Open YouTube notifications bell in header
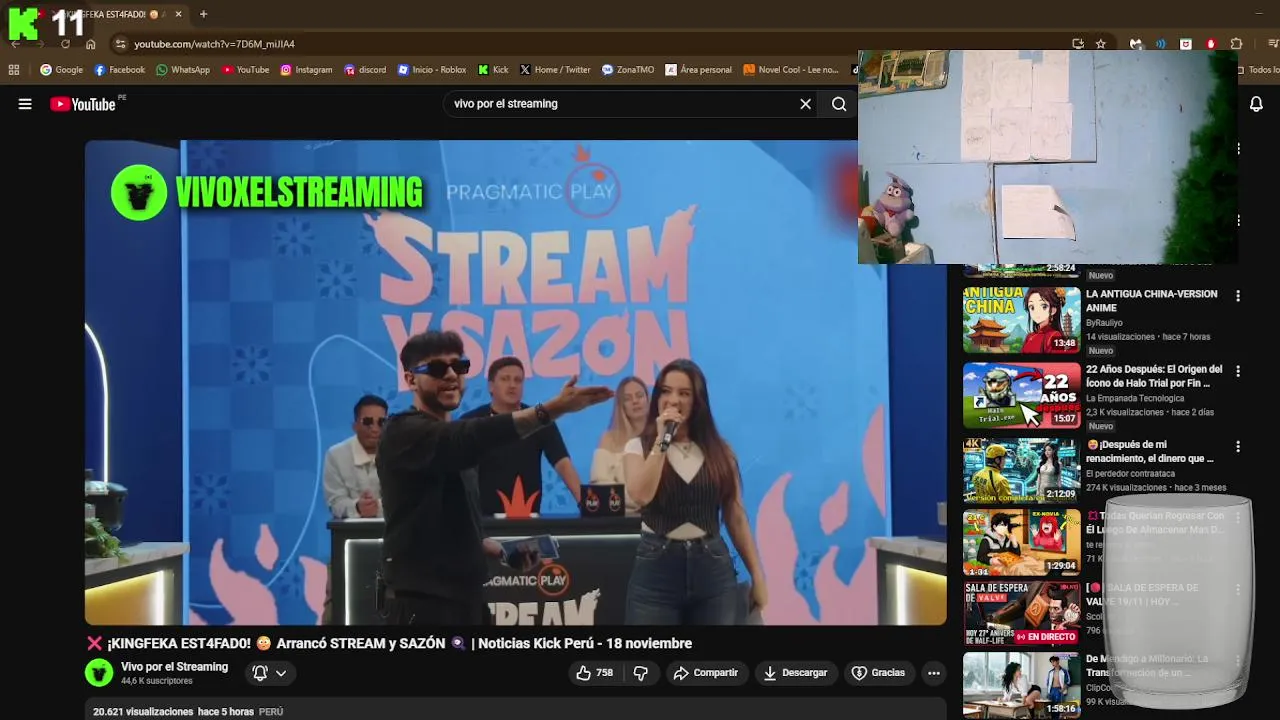 click(1256, 104)
